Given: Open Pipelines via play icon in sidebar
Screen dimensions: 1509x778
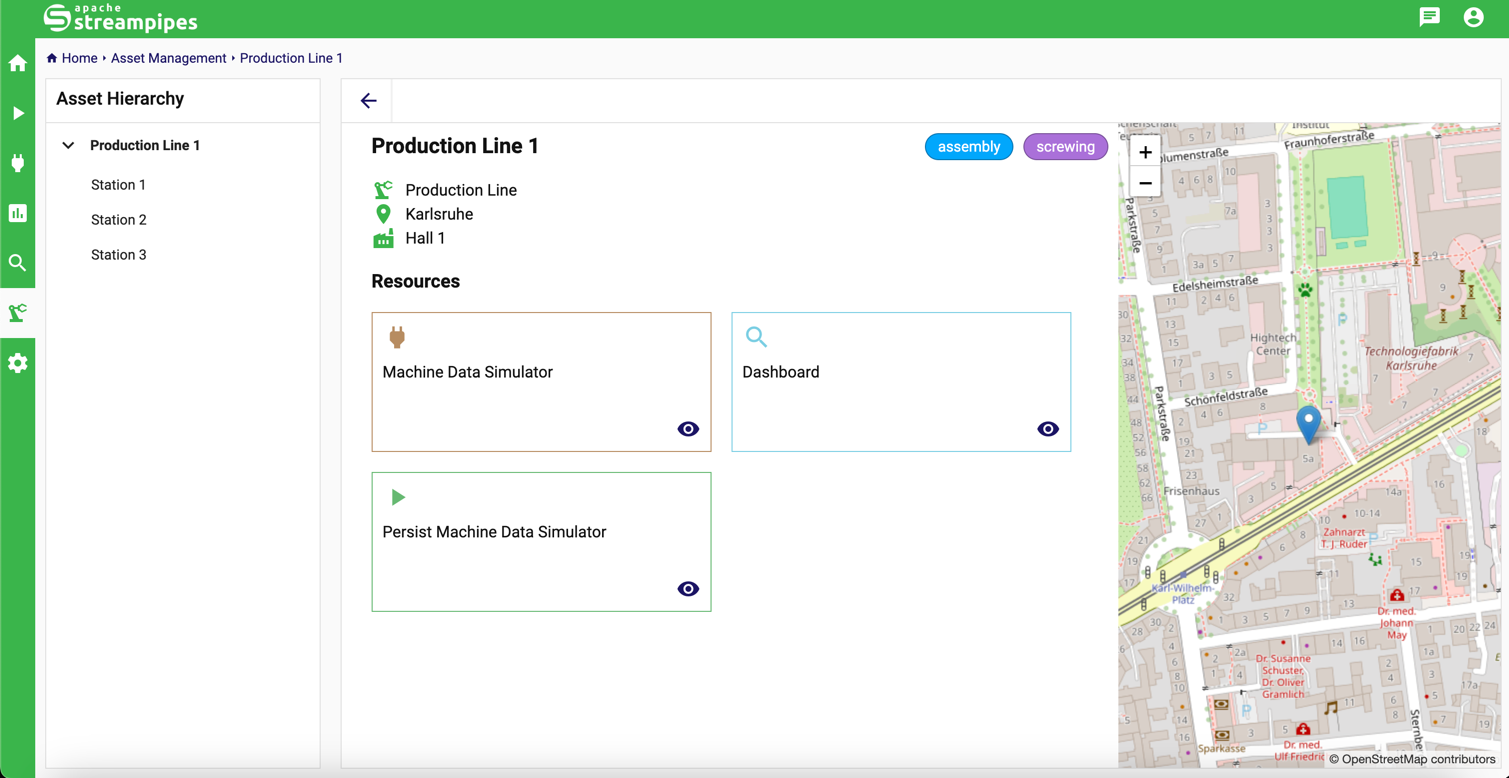Looking at the screenshot, I should pos(18,114).
